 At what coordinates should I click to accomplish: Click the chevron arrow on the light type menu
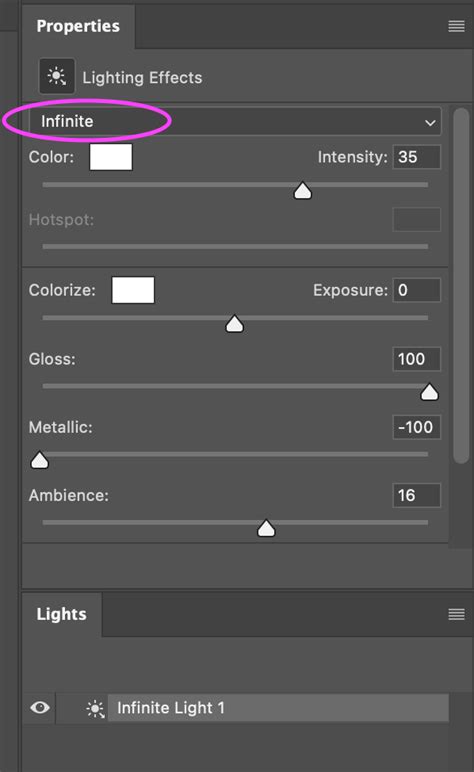coord(430,123)
